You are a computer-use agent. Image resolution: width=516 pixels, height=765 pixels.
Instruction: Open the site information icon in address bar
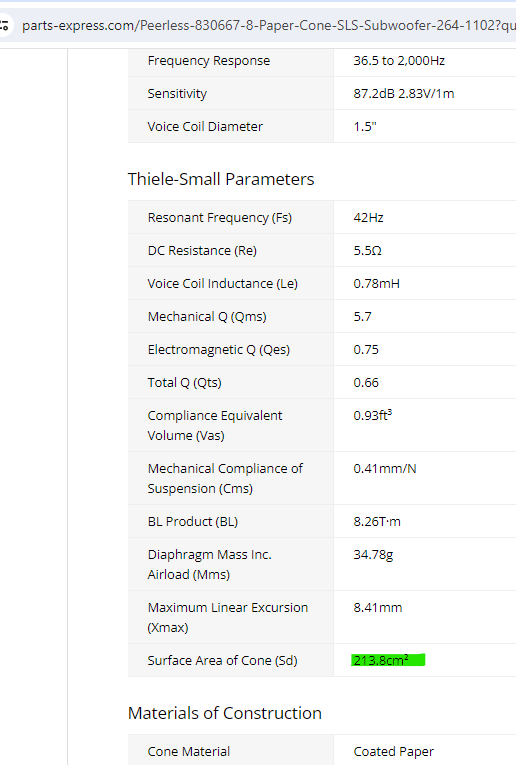tap(4, 25)
